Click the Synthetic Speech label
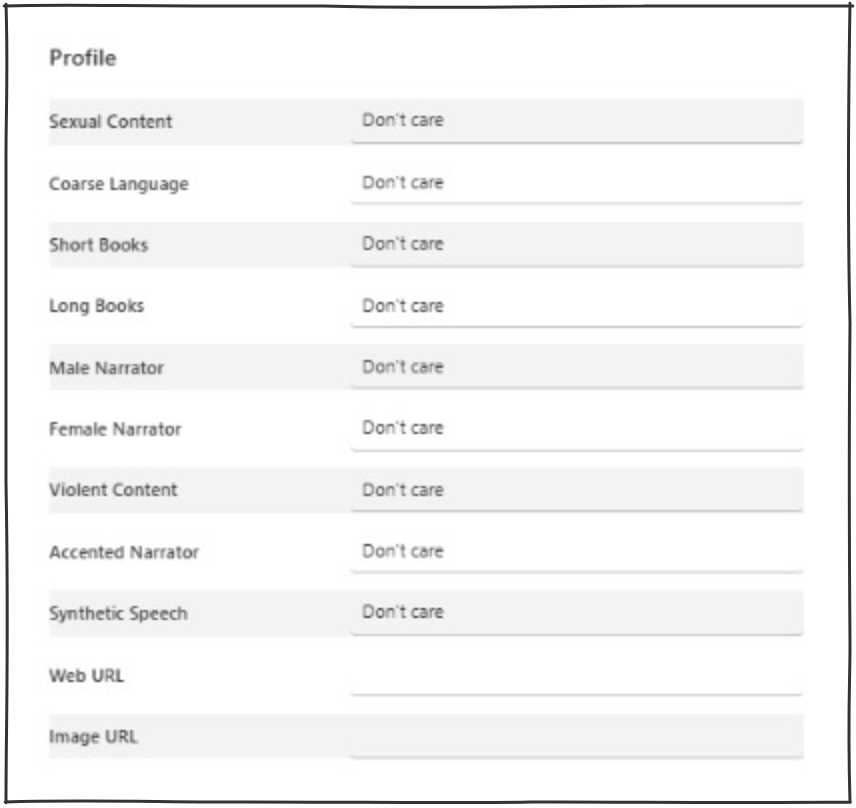The image size is (856, 808). click(118, 613)
